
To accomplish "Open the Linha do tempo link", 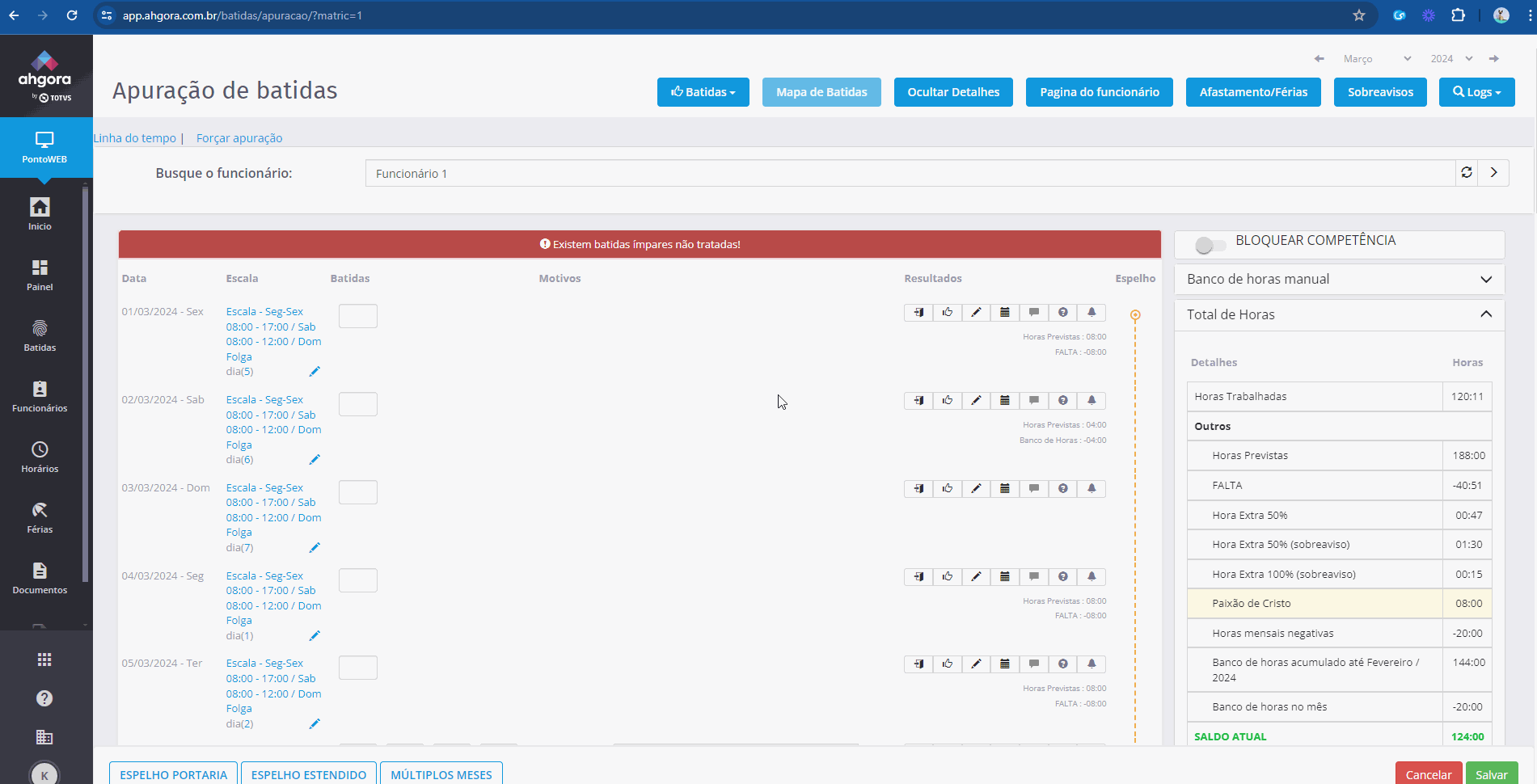I will (x=134, y=138).
